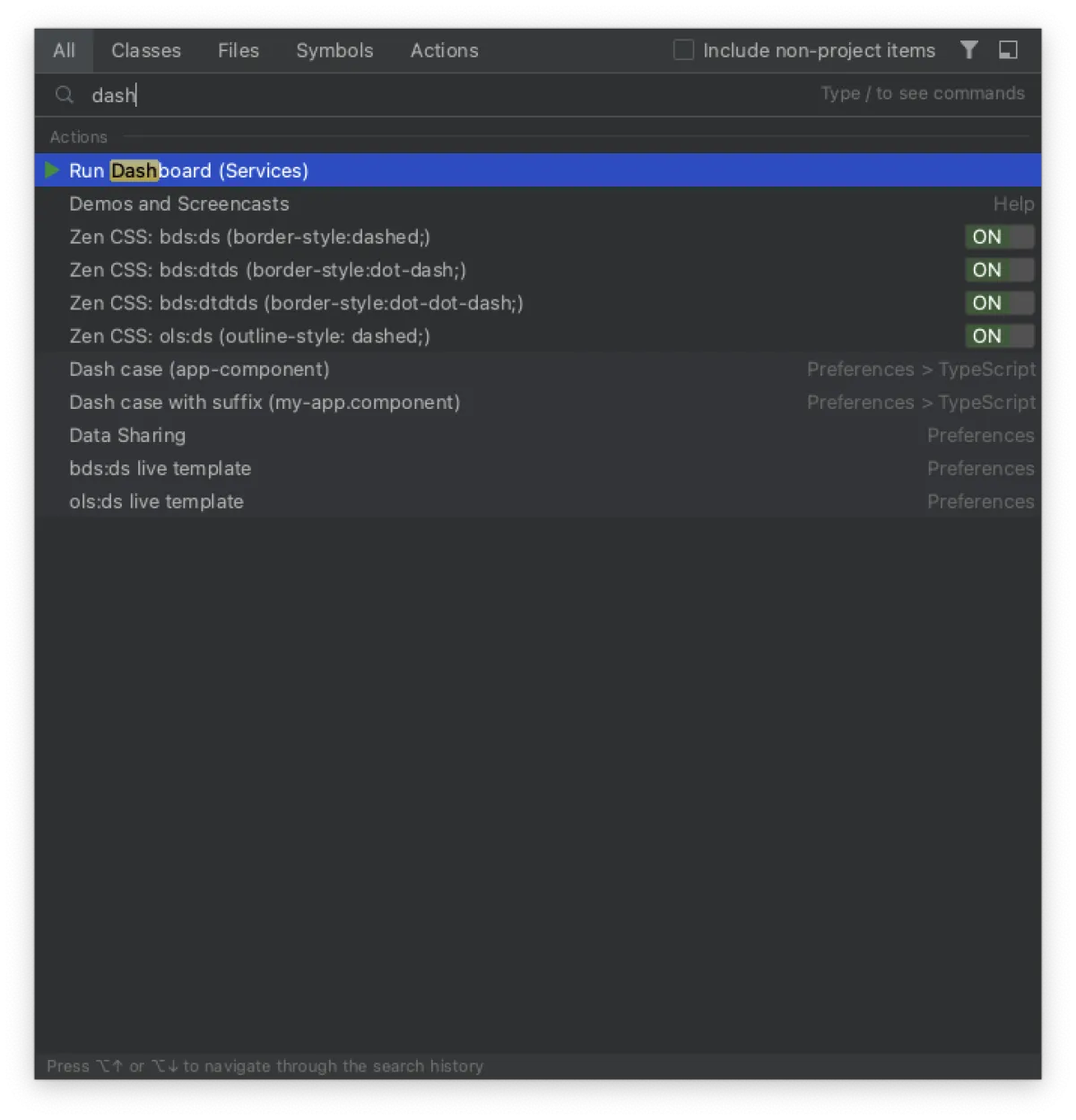Switch to the Classes tab

(x=146, y=51)
